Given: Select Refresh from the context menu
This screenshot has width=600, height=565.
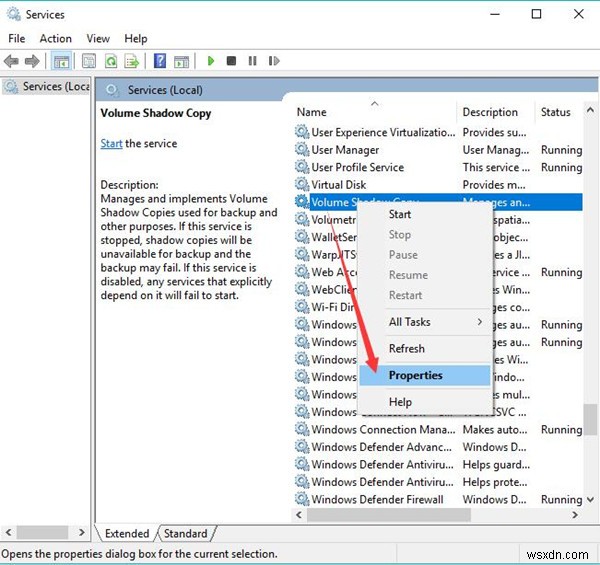Looking at the screenshot, I should click(407, 348).
